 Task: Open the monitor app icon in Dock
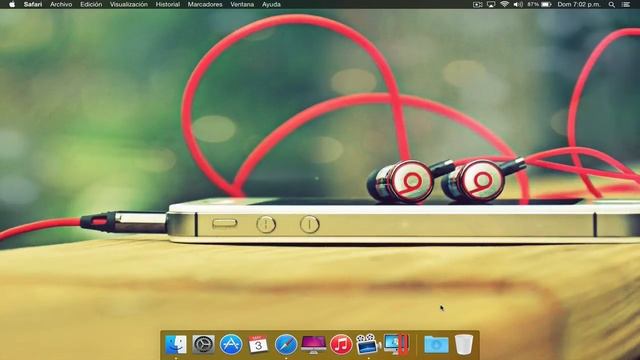(396, 344)
